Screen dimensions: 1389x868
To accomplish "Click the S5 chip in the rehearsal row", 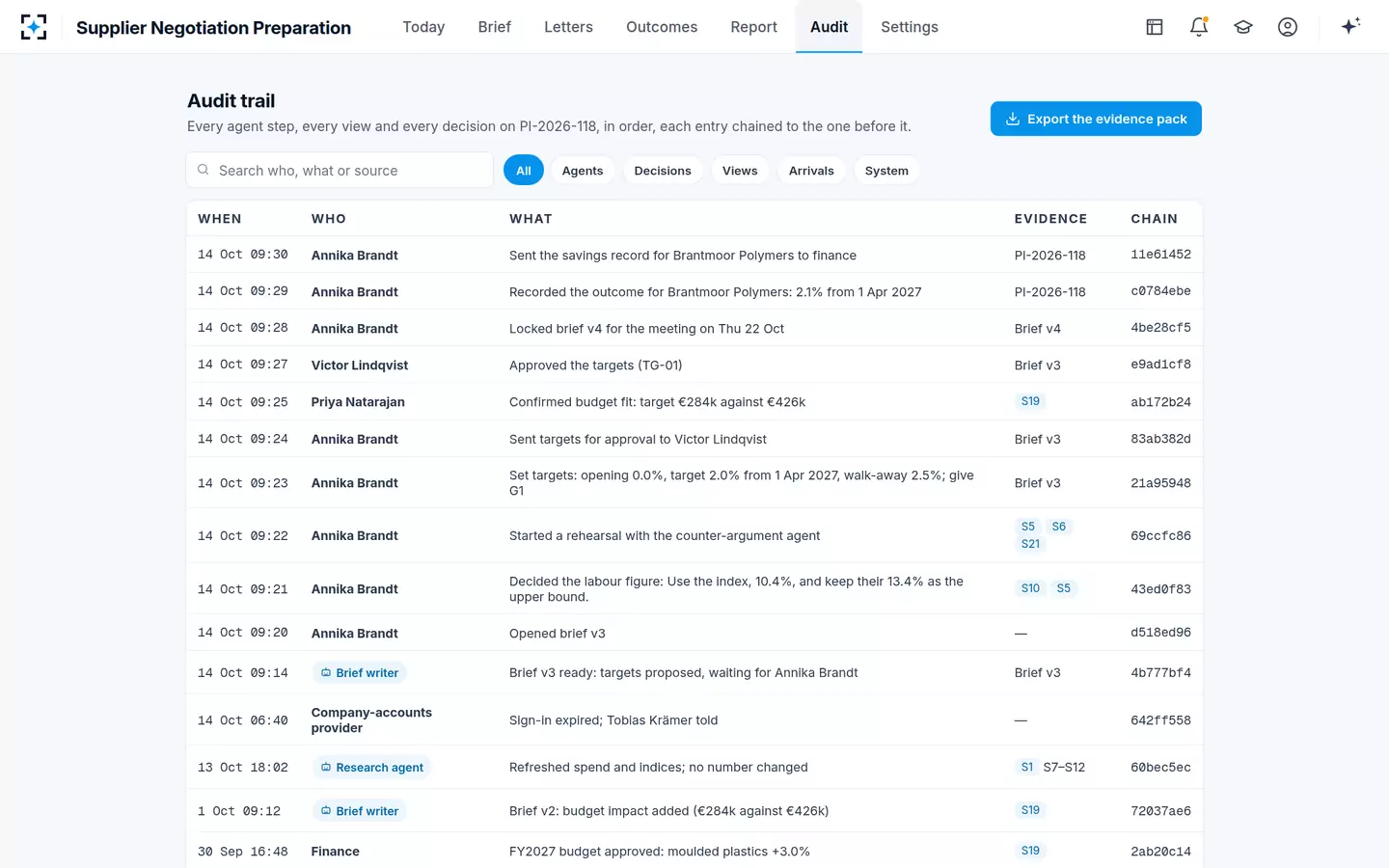I will tap(1027, 527).
